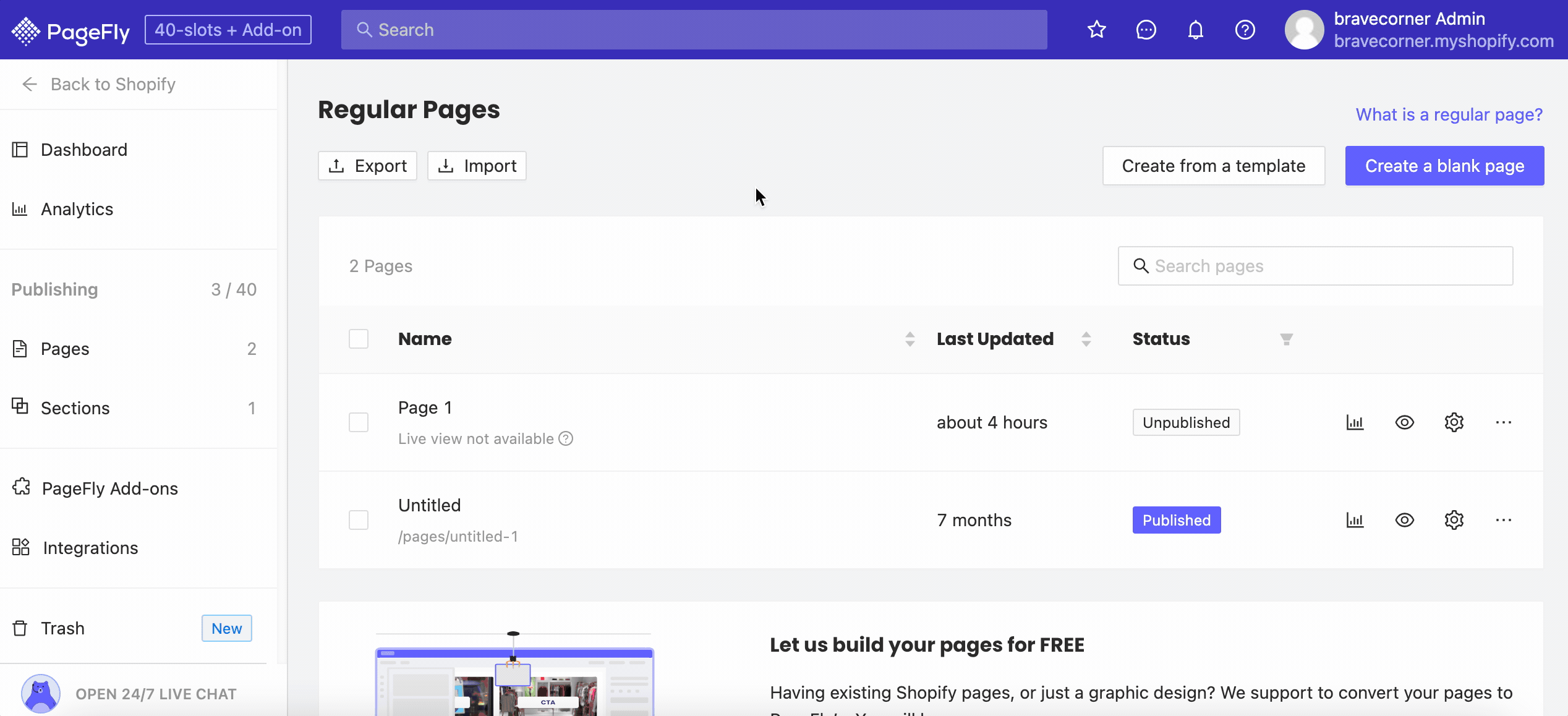Screen dimensions: 1568x716
Task: Open Trash in sidebar
Action: click(x=138, y=628)
